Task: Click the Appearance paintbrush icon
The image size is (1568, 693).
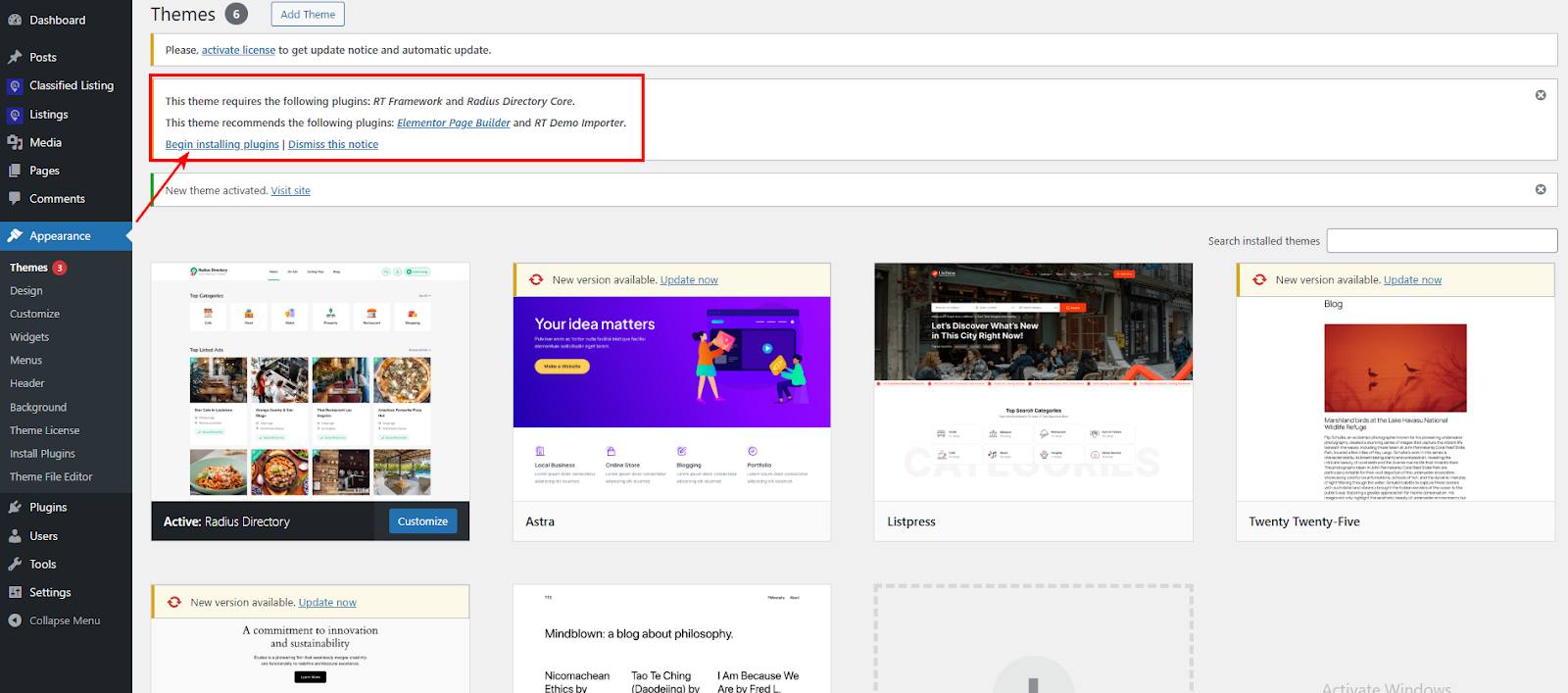Action: (x=15, y=236)
